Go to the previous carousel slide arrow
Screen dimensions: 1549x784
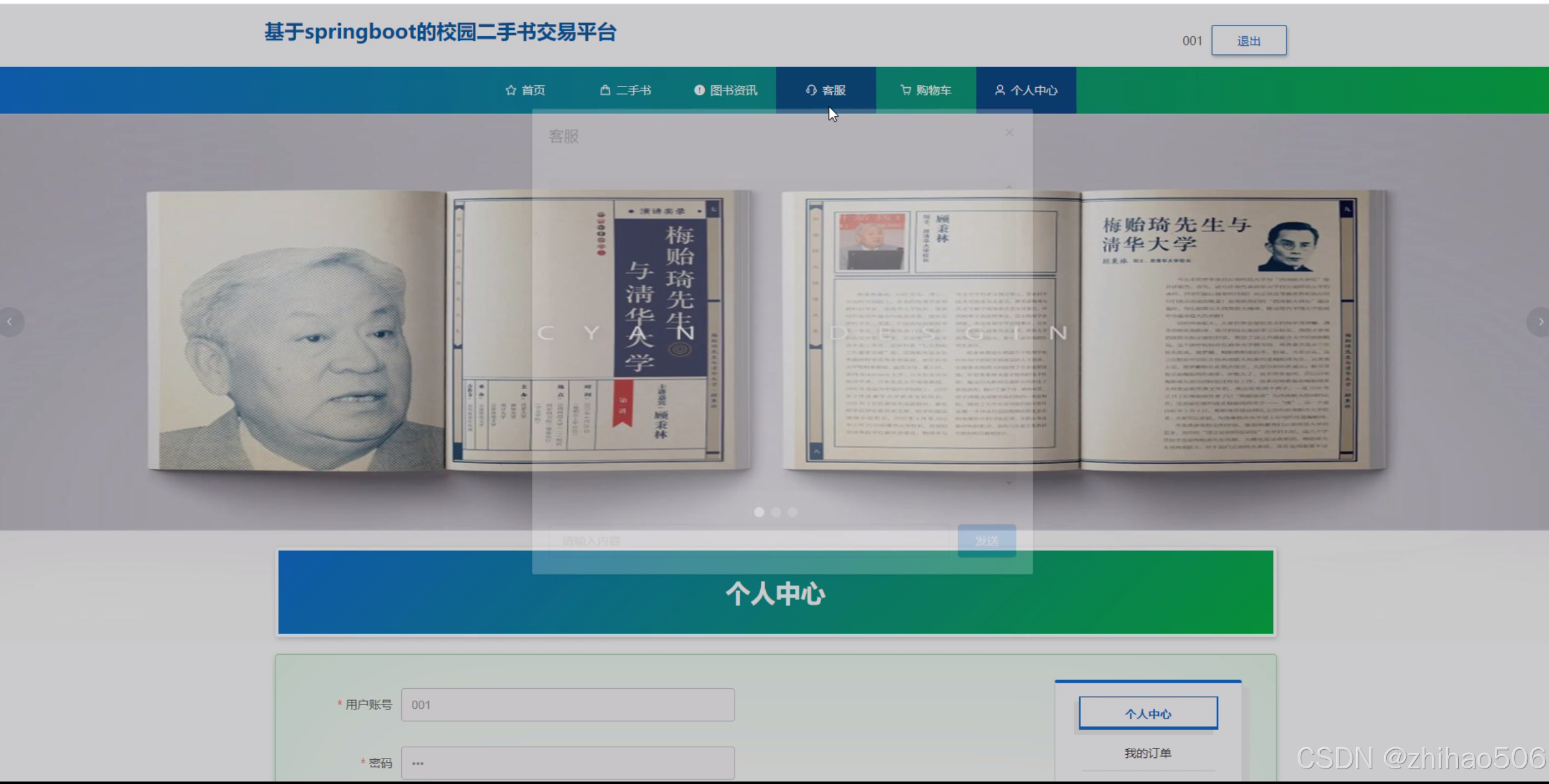pos(10,321)
